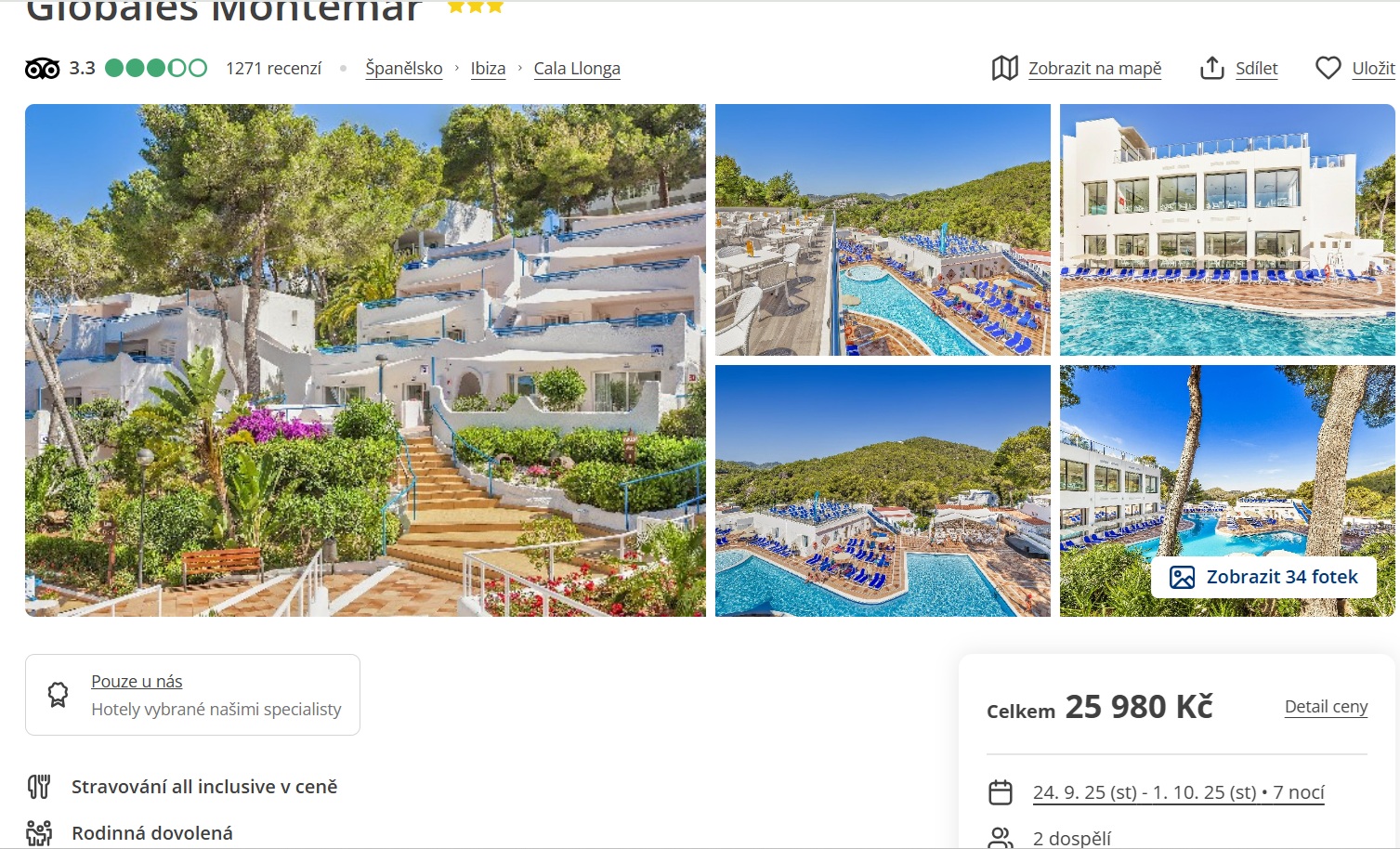The image size is (1400, 849).
Task: Click the map icon beside Zobrazit na mapě
Action: tap(1004, 68)
